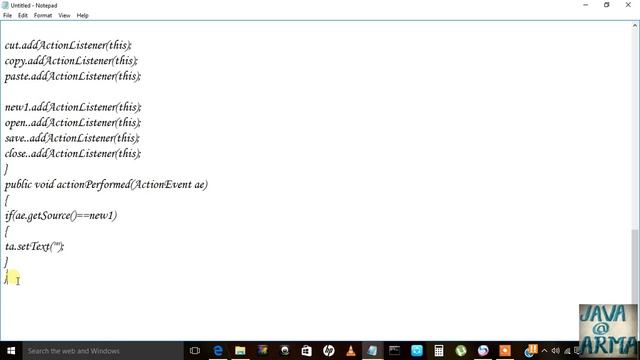Place cursor on "open..addActionListener(this);" line
This screenshot has width=640, height=360.
point(73,122)
